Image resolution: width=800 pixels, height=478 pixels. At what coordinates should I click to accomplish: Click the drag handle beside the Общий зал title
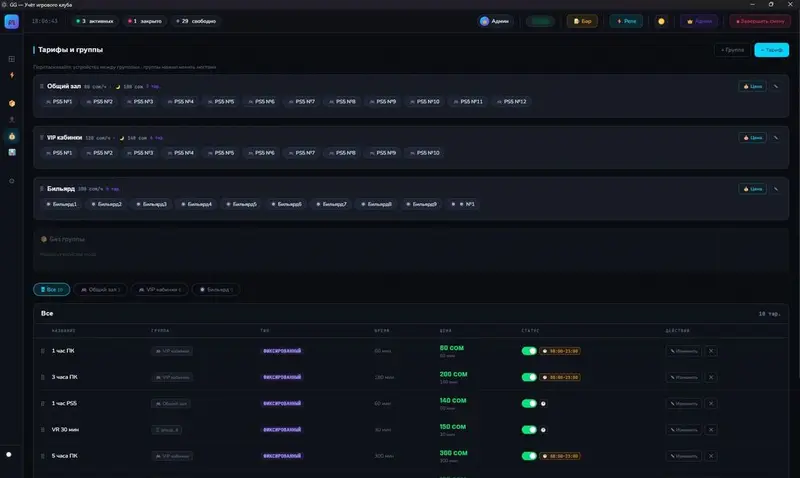[42, 86]
